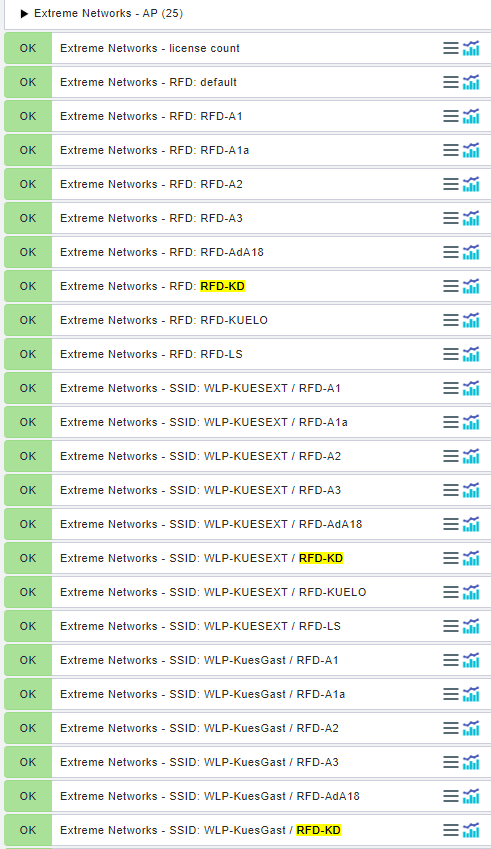This screenshot has width=491, height=849.
Task: Show graph for WLP-KUESEXT / RFD-AdA18
Action: pos(471,524)
